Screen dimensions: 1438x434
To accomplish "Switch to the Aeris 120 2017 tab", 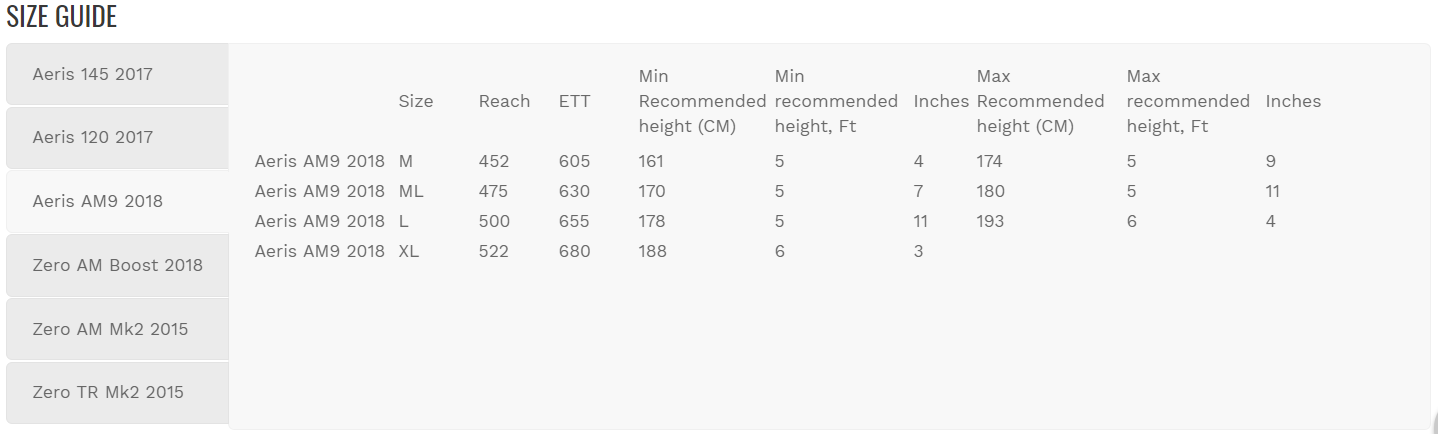I will click(x=92, y=138).
